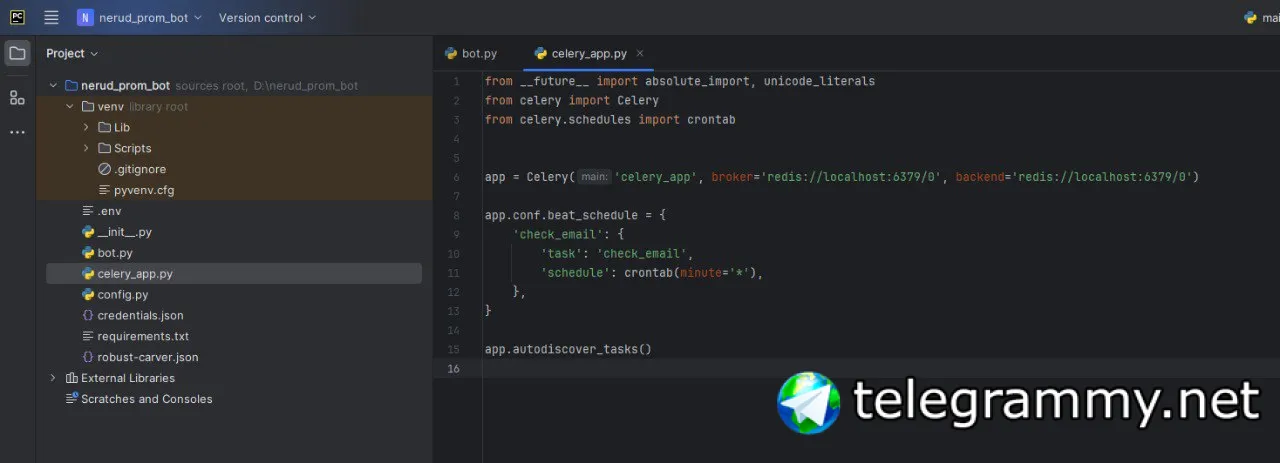
Task: Open the Structure tool window icon
Action: click(17, 97)
